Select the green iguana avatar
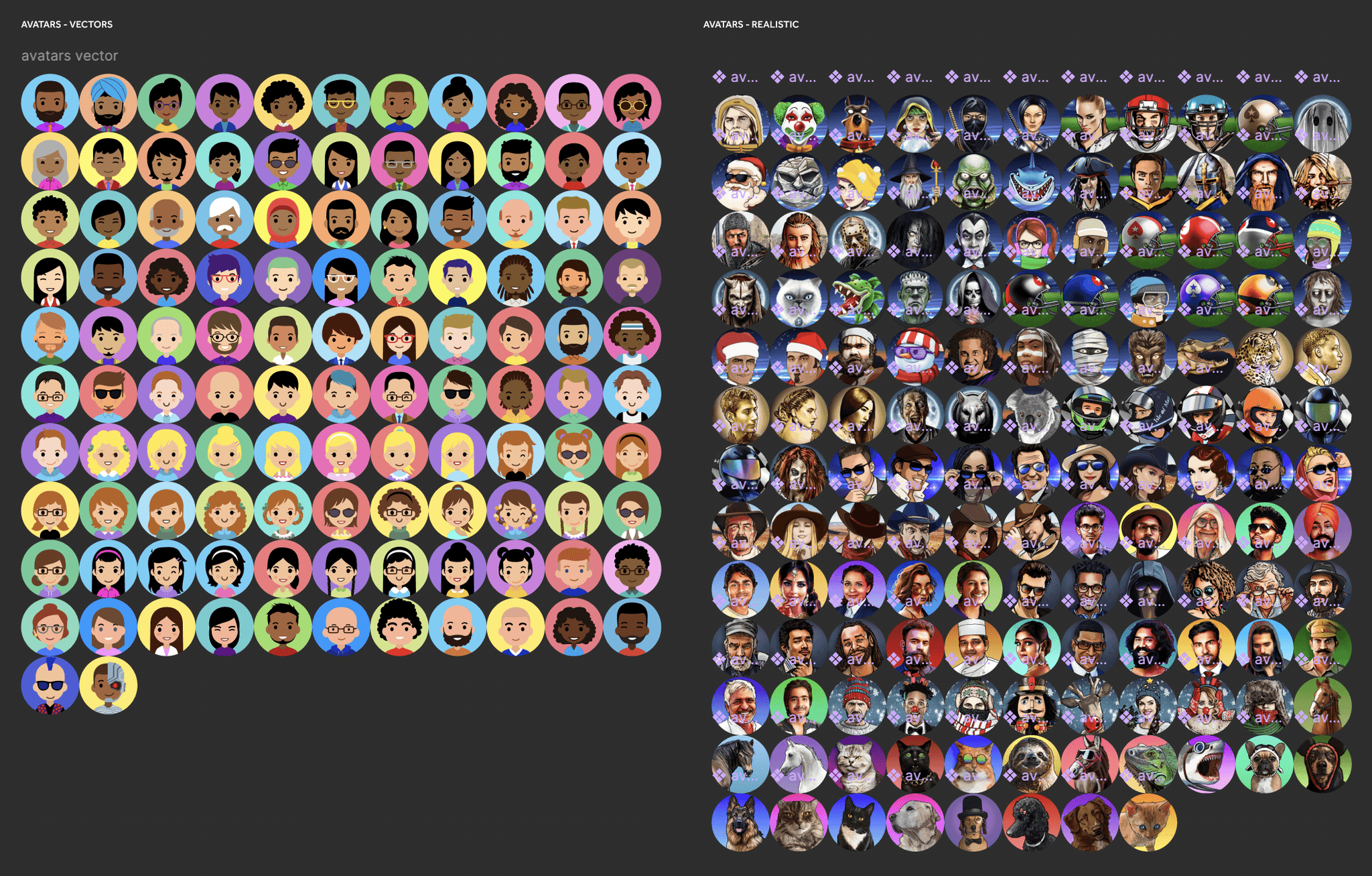The height and width of the screenshot is (876, 1372). coord(1148,764)
